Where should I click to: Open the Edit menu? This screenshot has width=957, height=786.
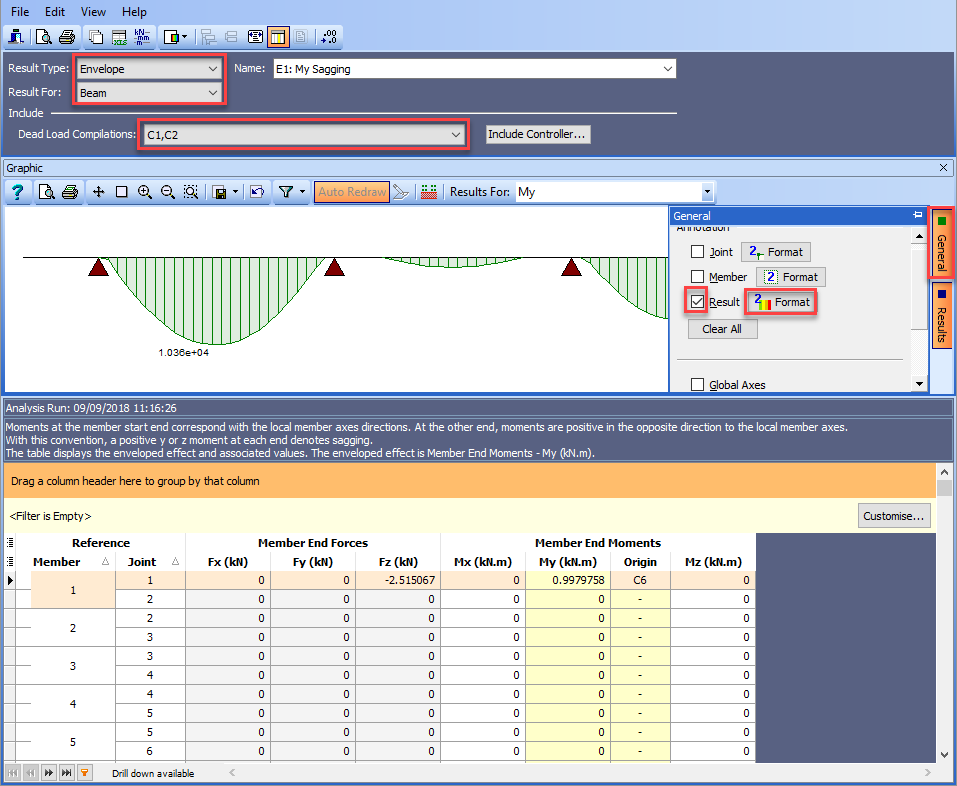[55, 12]
